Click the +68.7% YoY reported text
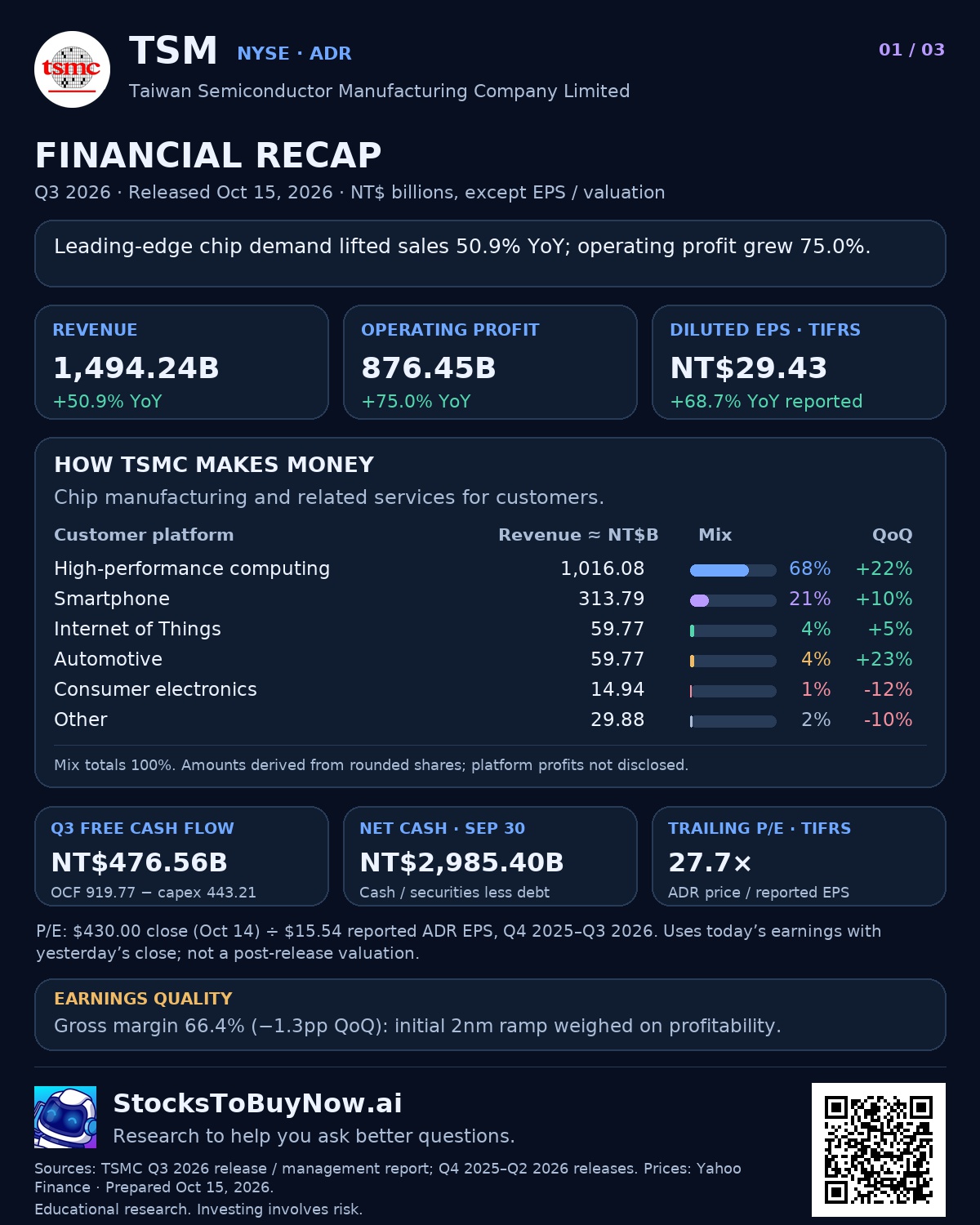This screenshot has height=1225, width=980. [x=766, y=401]
